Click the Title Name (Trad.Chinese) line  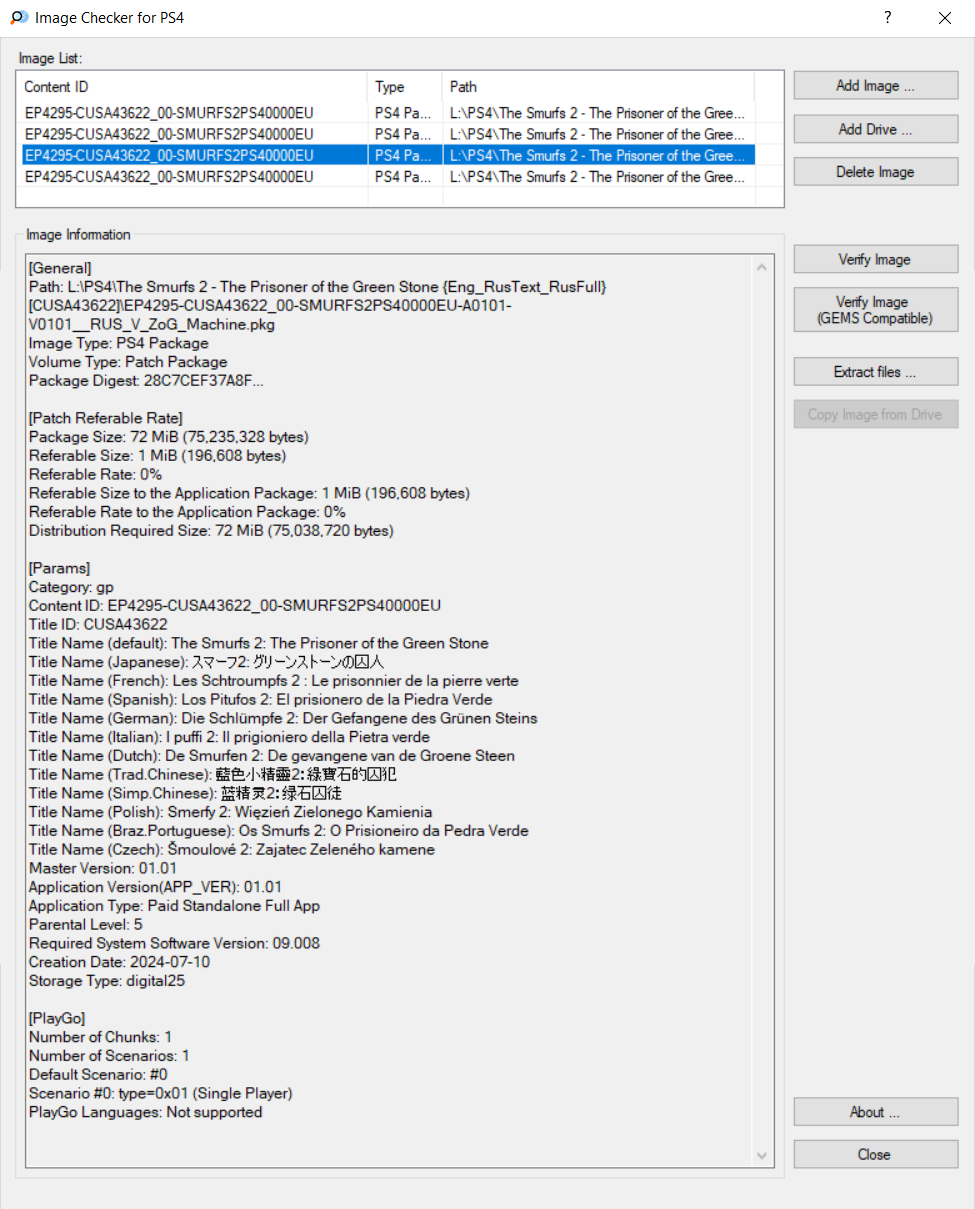(x=215, y=775)
